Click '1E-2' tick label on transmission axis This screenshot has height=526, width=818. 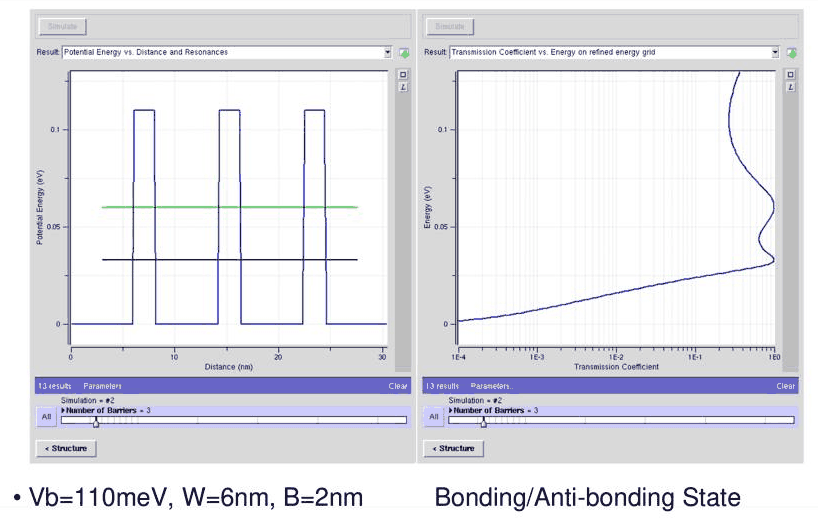(x=616, y=357)
